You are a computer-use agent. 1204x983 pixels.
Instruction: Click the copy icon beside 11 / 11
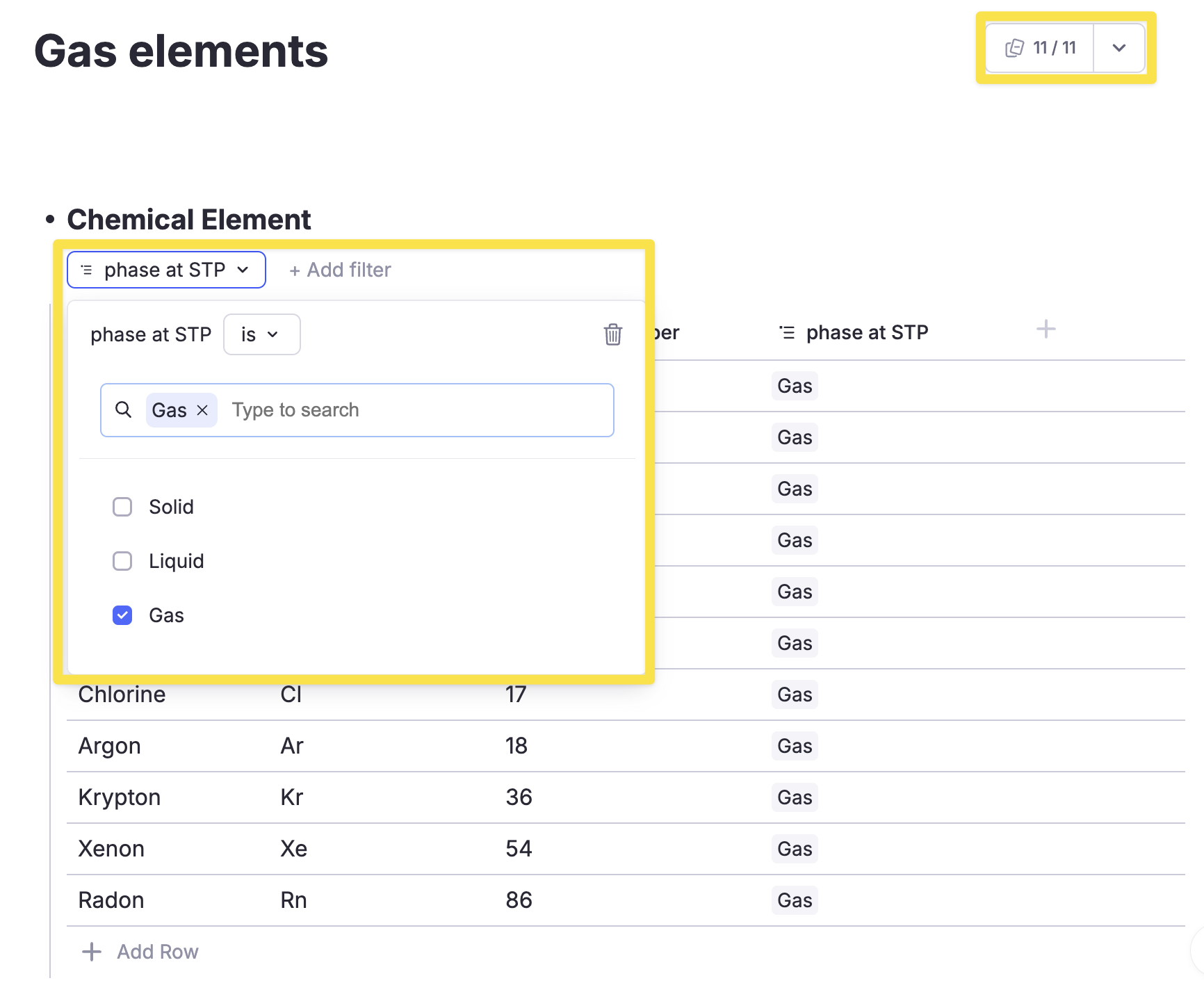pos(1014,48)
